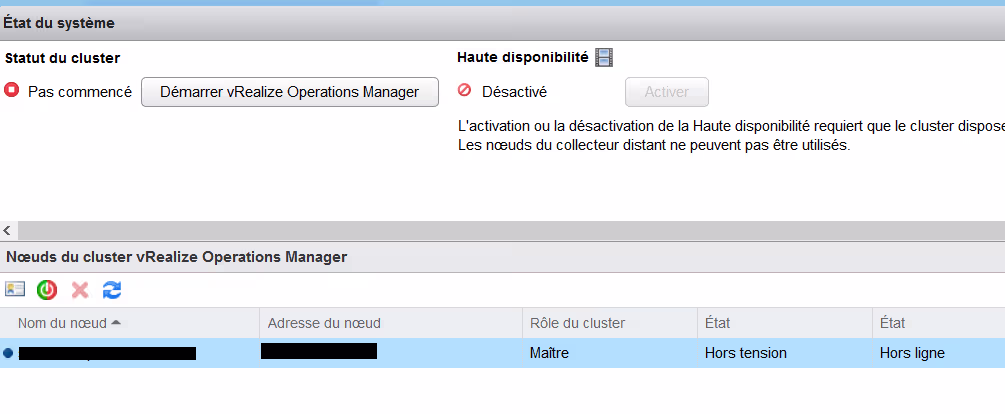The width and height of the screenshot is (1005, 414).
Task: Click the red Pas commencé status icon
Action: [x=13, y=91]
